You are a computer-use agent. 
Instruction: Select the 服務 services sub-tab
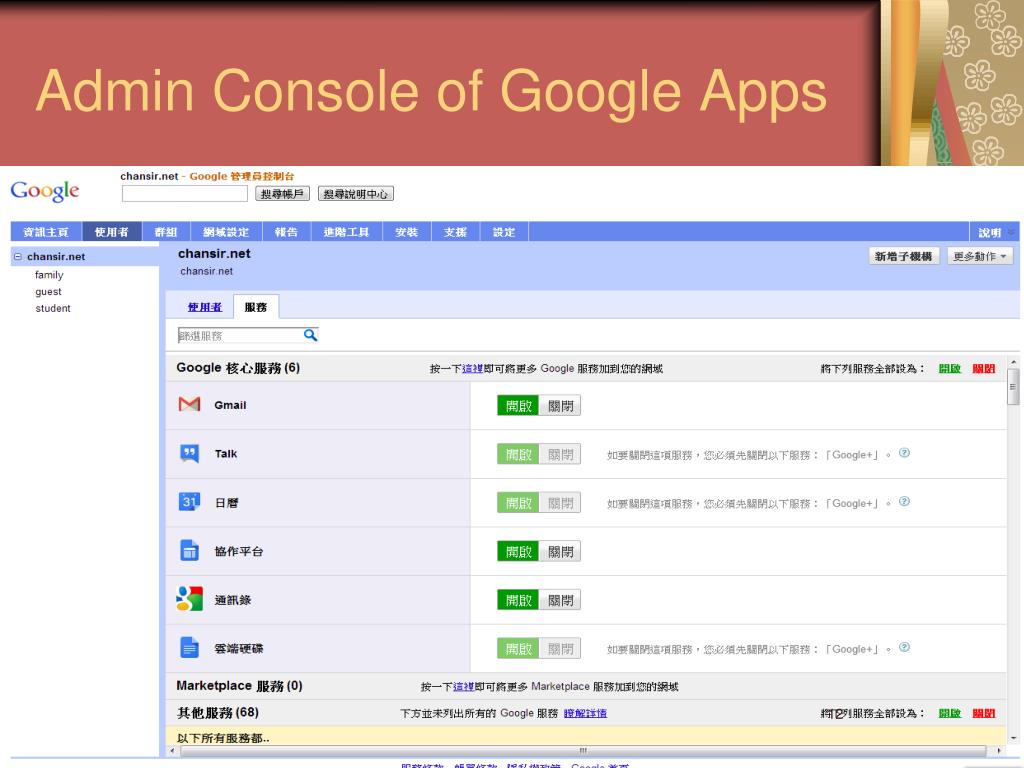click(x=256, y=307)
